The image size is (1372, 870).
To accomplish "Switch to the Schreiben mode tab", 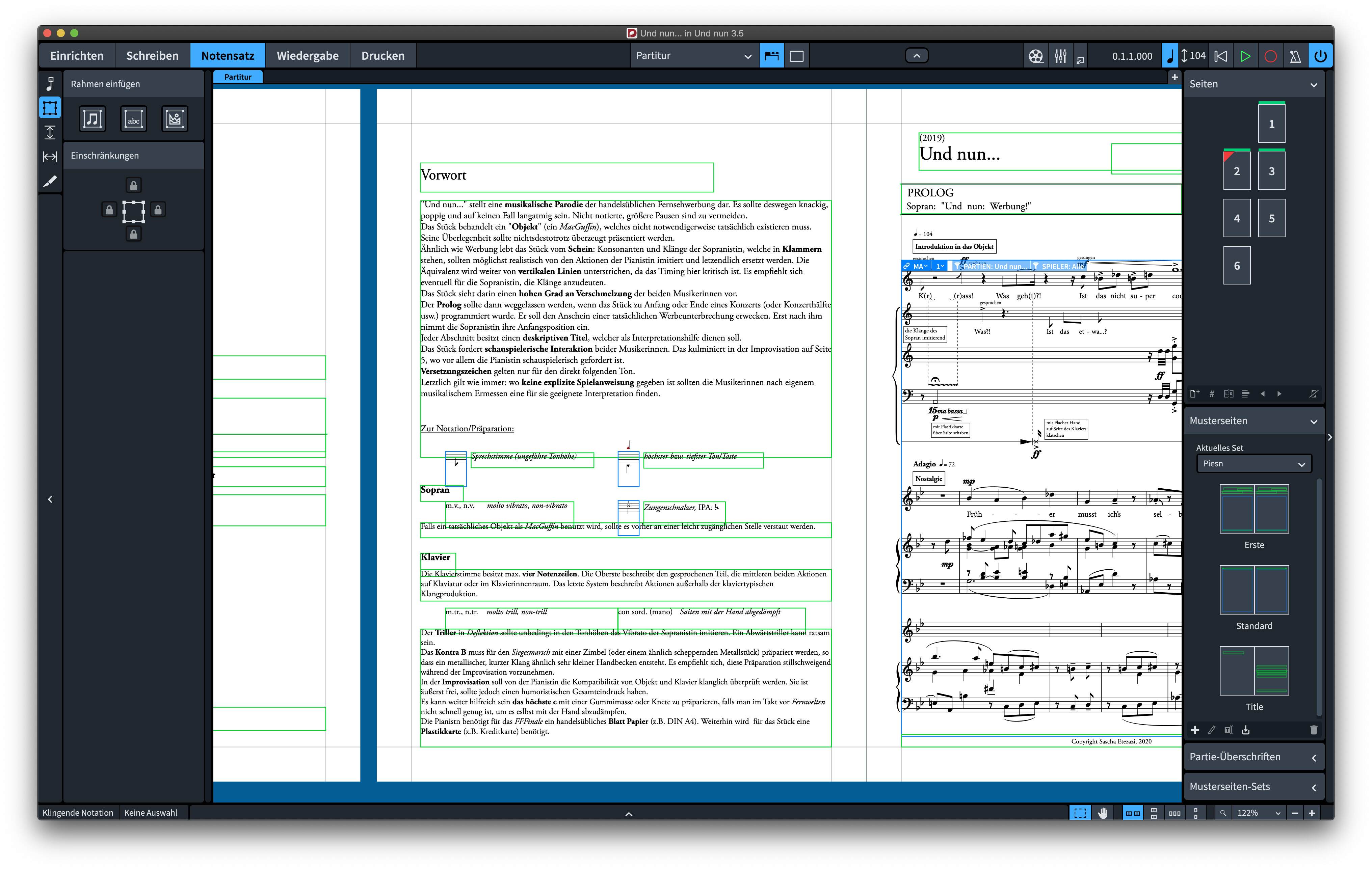I will click(x=152, y=56).
